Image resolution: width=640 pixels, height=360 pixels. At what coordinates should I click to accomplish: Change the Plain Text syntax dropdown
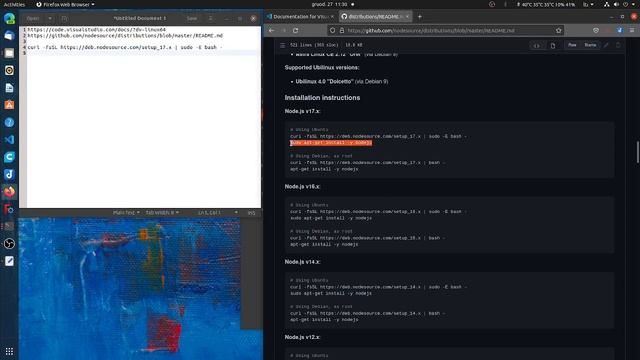pos(126,213)
